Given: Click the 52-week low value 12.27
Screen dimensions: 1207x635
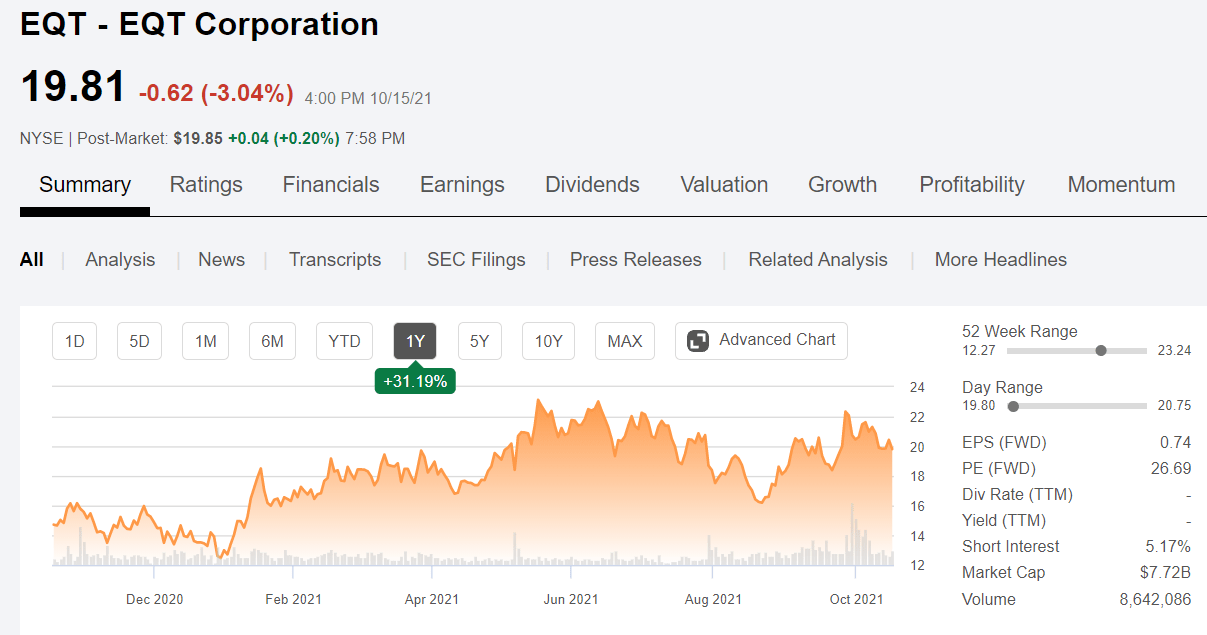Looking at the screenshot, I should pos(977,351).
